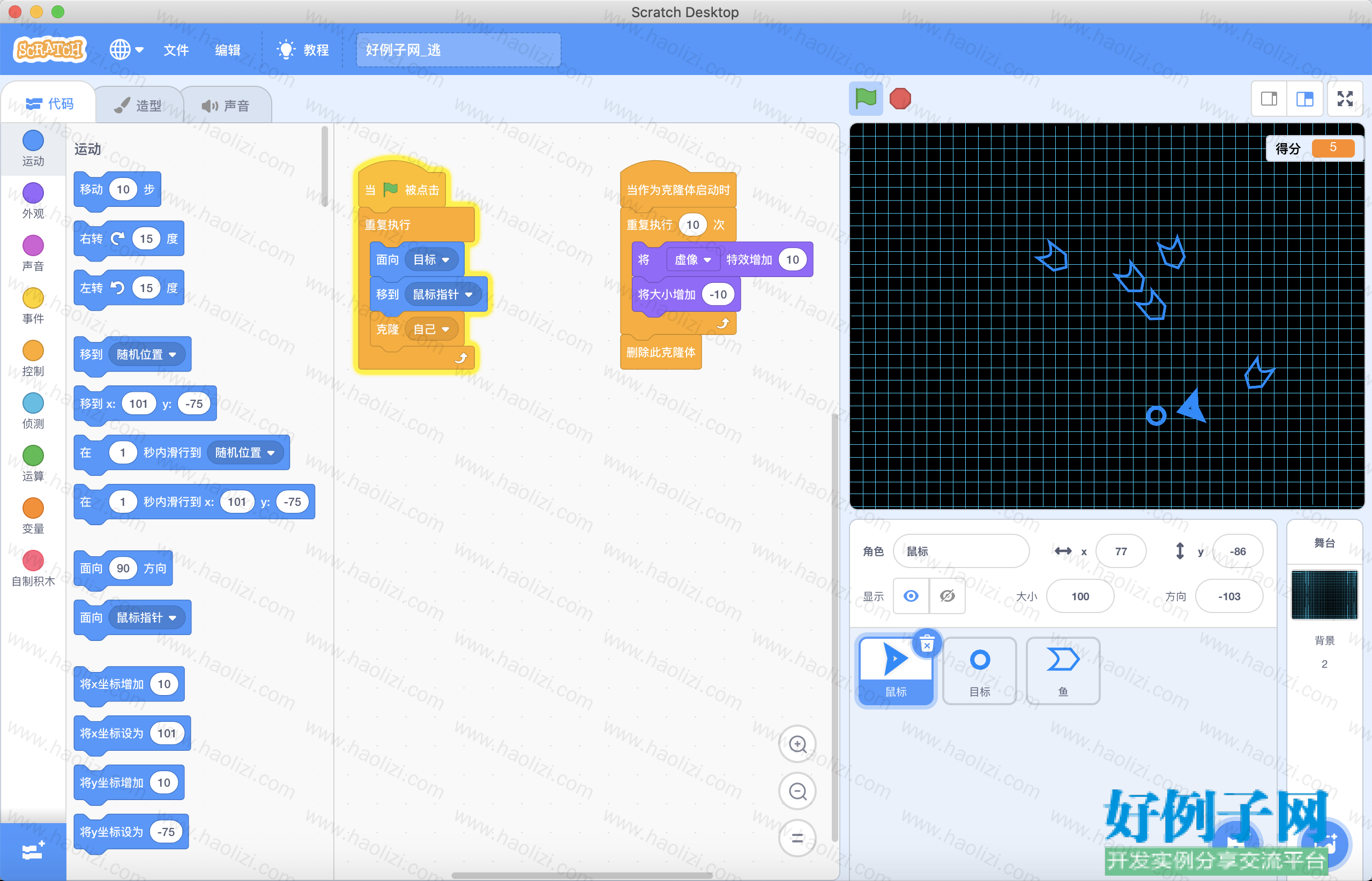Expand 随机位置 dropdown in 秒内滑行到 block

(245, 452)
